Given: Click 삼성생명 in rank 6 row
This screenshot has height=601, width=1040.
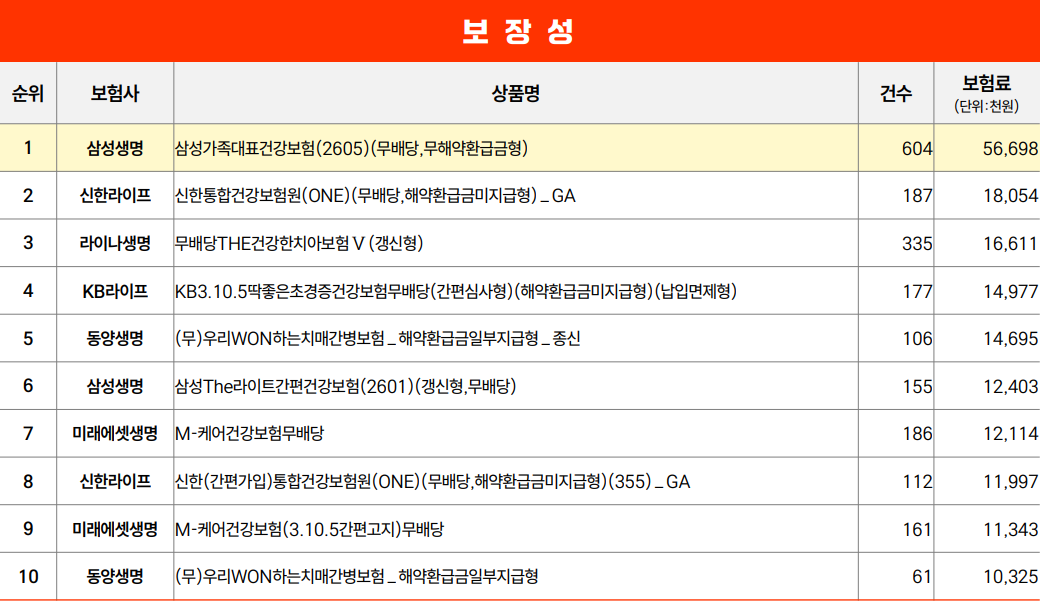Looking at the screenshot, I should 115,386.
